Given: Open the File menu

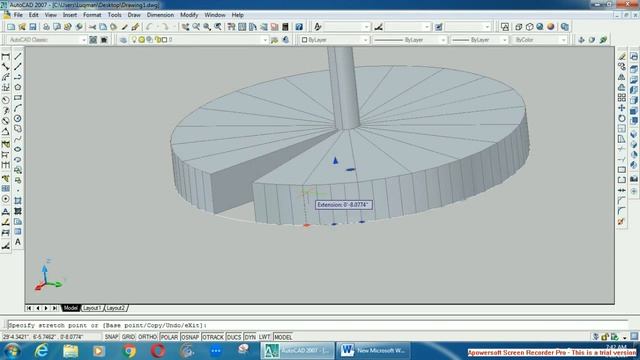Looking at the screenshot, I should (x=18, y=15).
